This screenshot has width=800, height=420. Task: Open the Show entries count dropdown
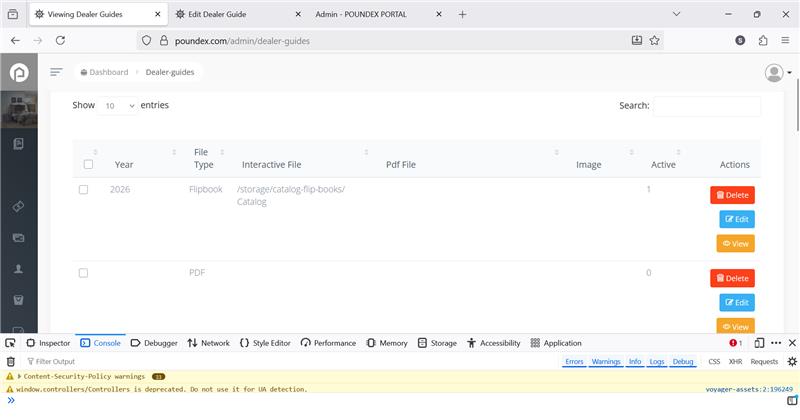(x=118, y=106)
